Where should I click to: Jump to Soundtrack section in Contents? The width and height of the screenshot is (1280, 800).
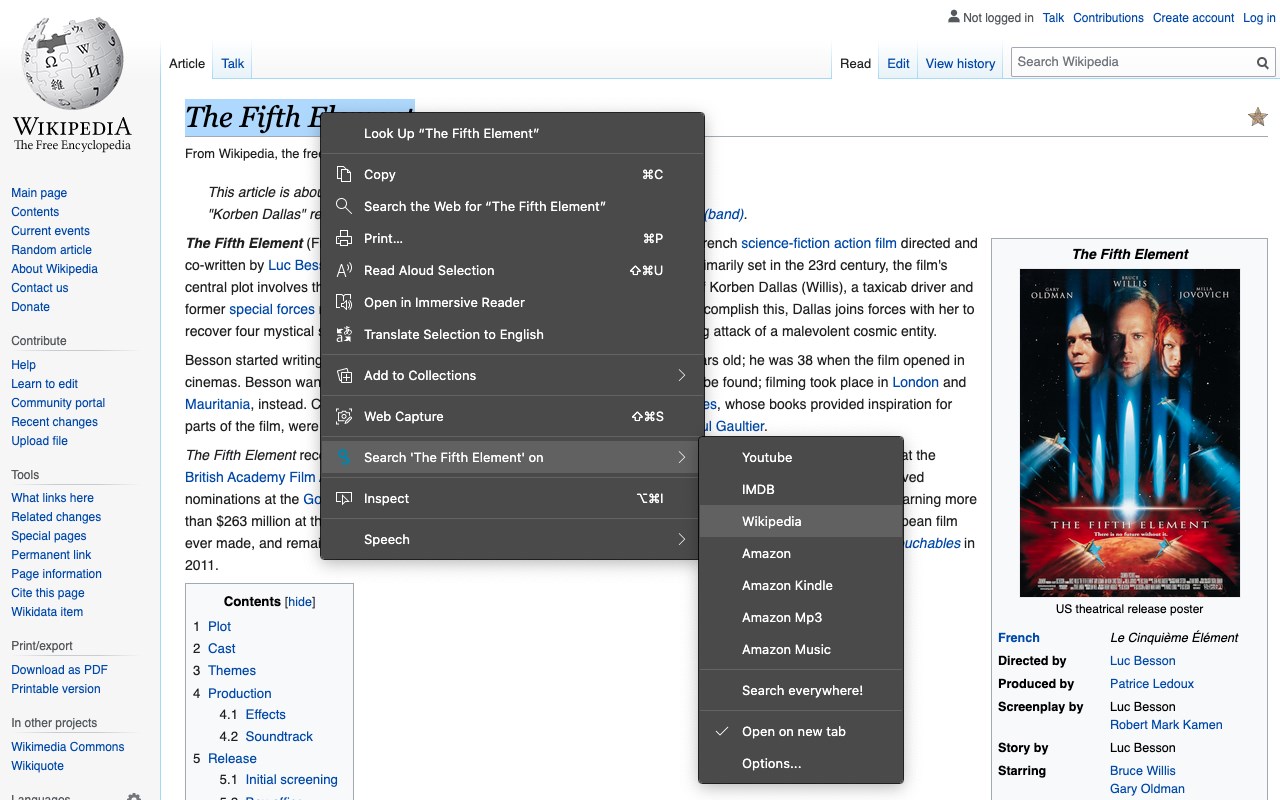(x=279, y=736)
